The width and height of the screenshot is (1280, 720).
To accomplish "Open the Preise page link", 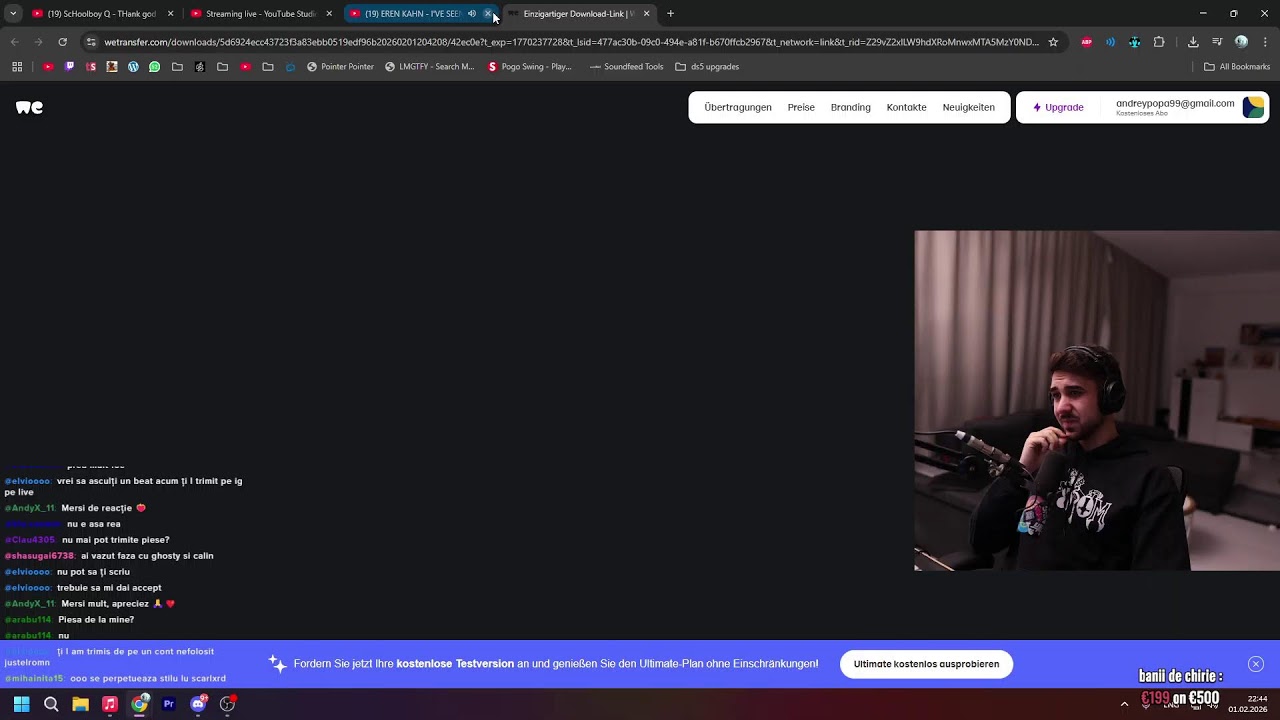I will click(x=801, y=107).
